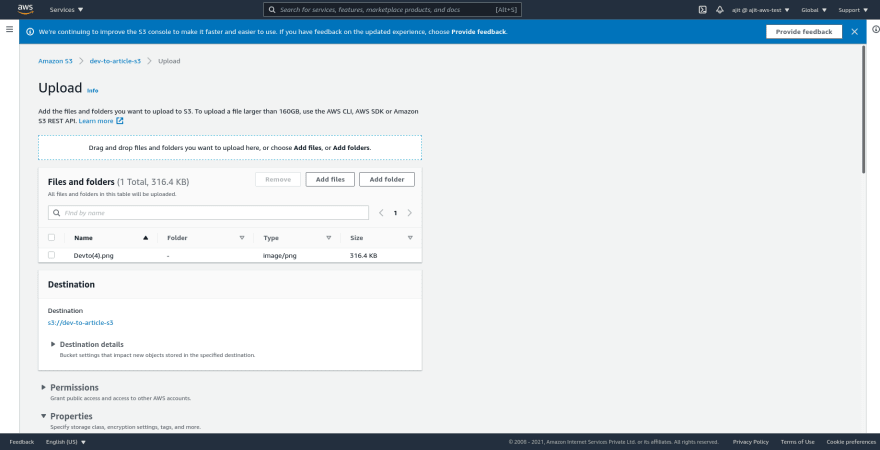Viewport: 880px width, 450px height.
Task: Click the magnifier icon in Find by name
Action: click(x=57, y=213)
